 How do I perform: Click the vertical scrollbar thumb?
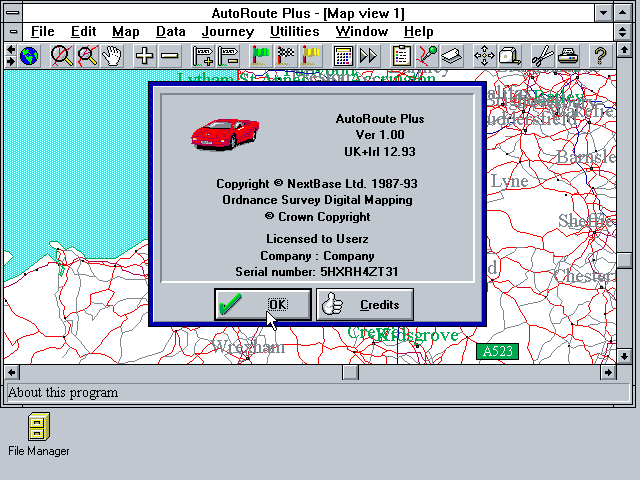(x=624, y=260)
